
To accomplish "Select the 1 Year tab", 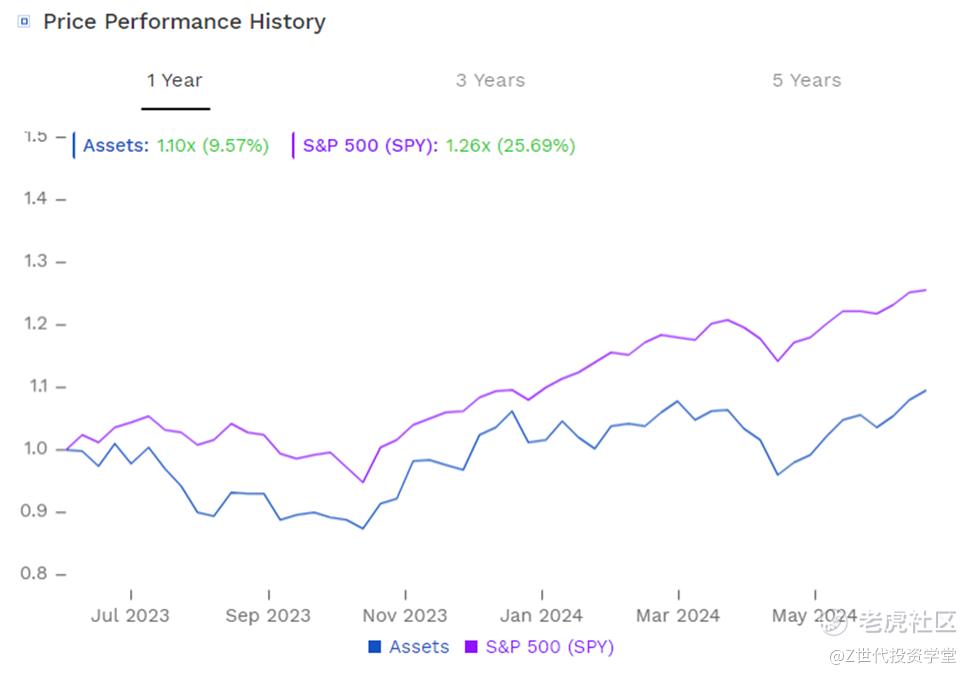I will pyautogui.click(x=175, y=81).
